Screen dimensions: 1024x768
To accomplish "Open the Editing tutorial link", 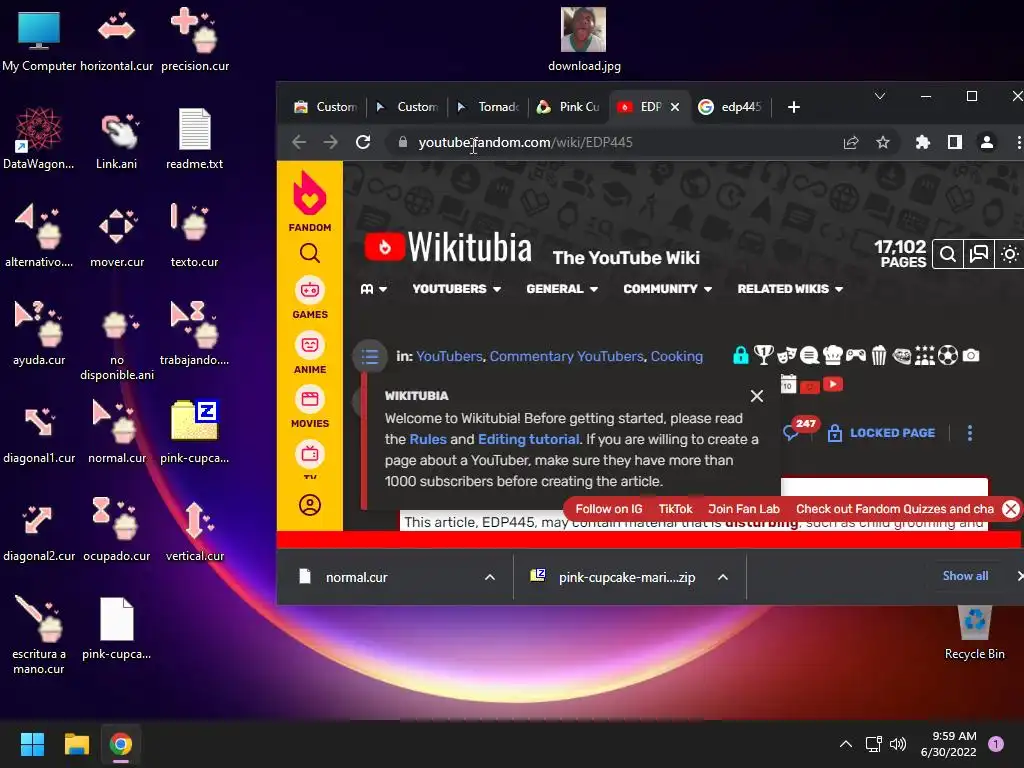I will click(528, 439).
